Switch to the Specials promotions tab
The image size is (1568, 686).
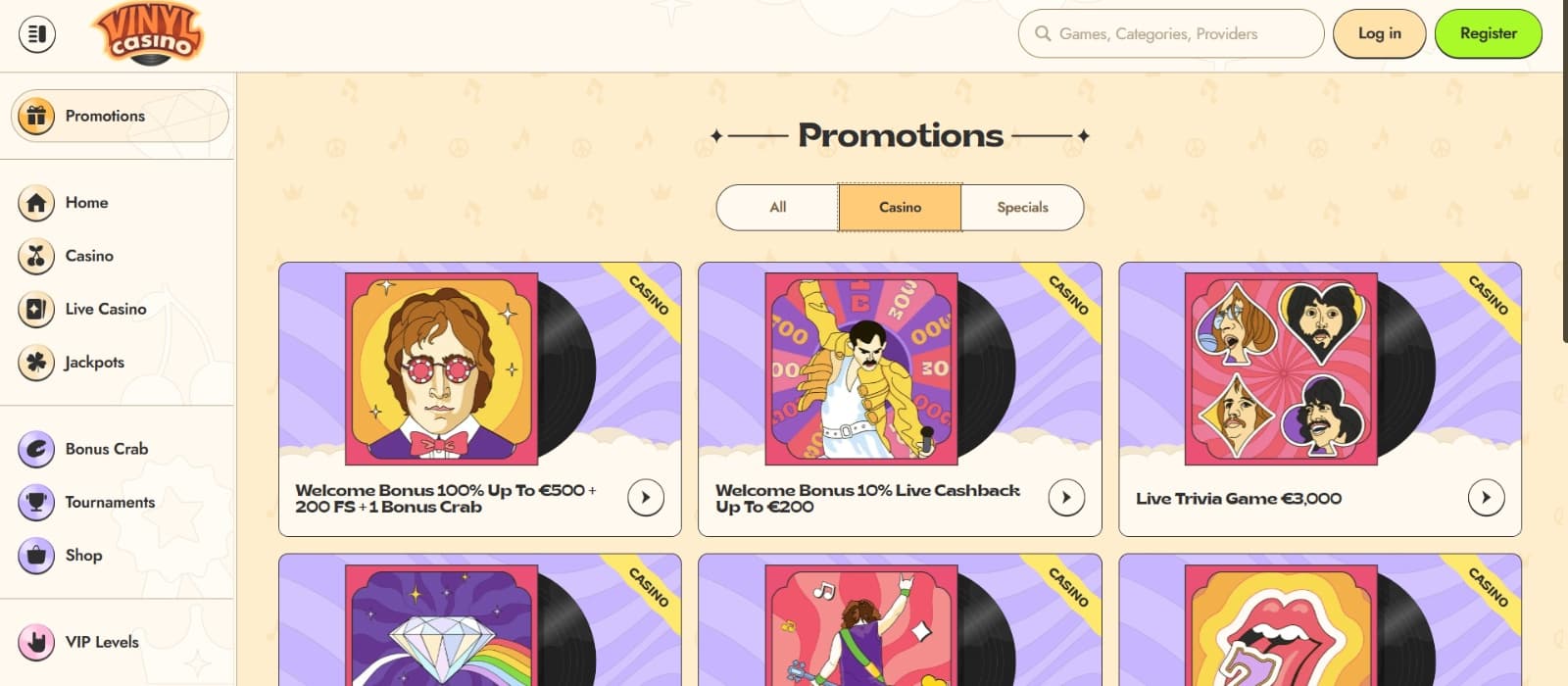click(1022, 208)
